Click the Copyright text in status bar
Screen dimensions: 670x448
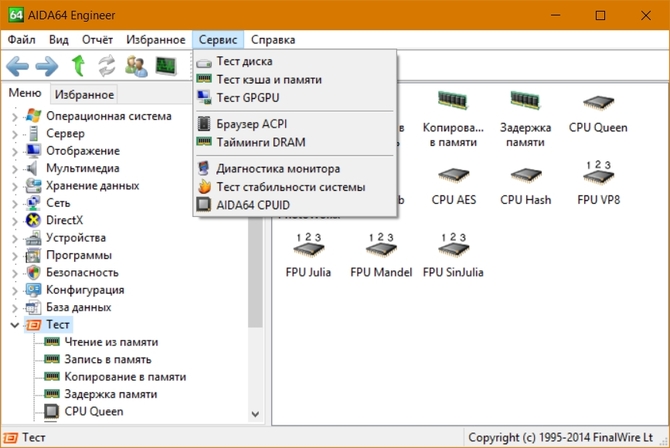(561, 437)
